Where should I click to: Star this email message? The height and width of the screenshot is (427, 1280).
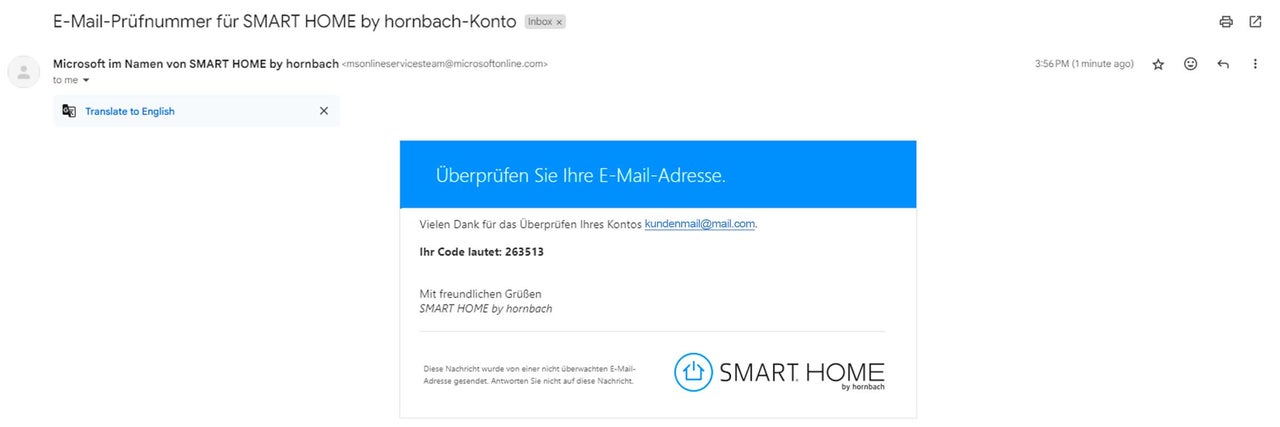[x=1158, y=64]
